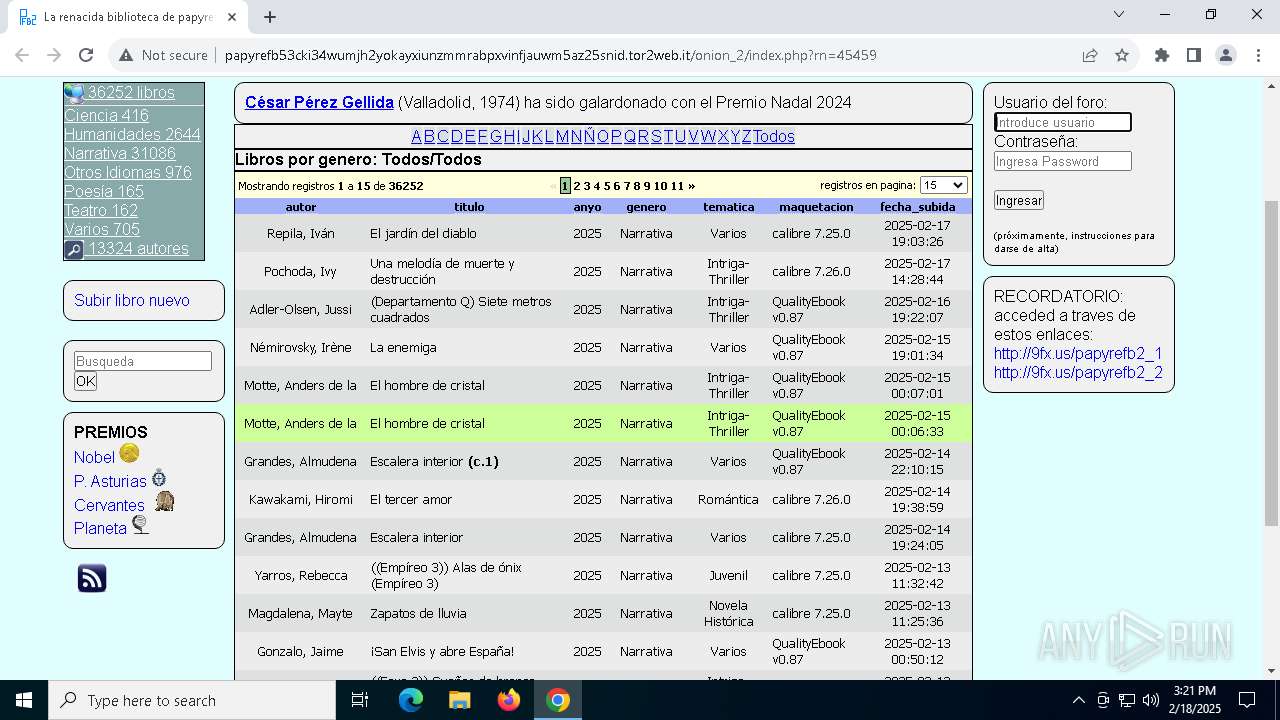Open new browser tab with plus

coord(270,17)
